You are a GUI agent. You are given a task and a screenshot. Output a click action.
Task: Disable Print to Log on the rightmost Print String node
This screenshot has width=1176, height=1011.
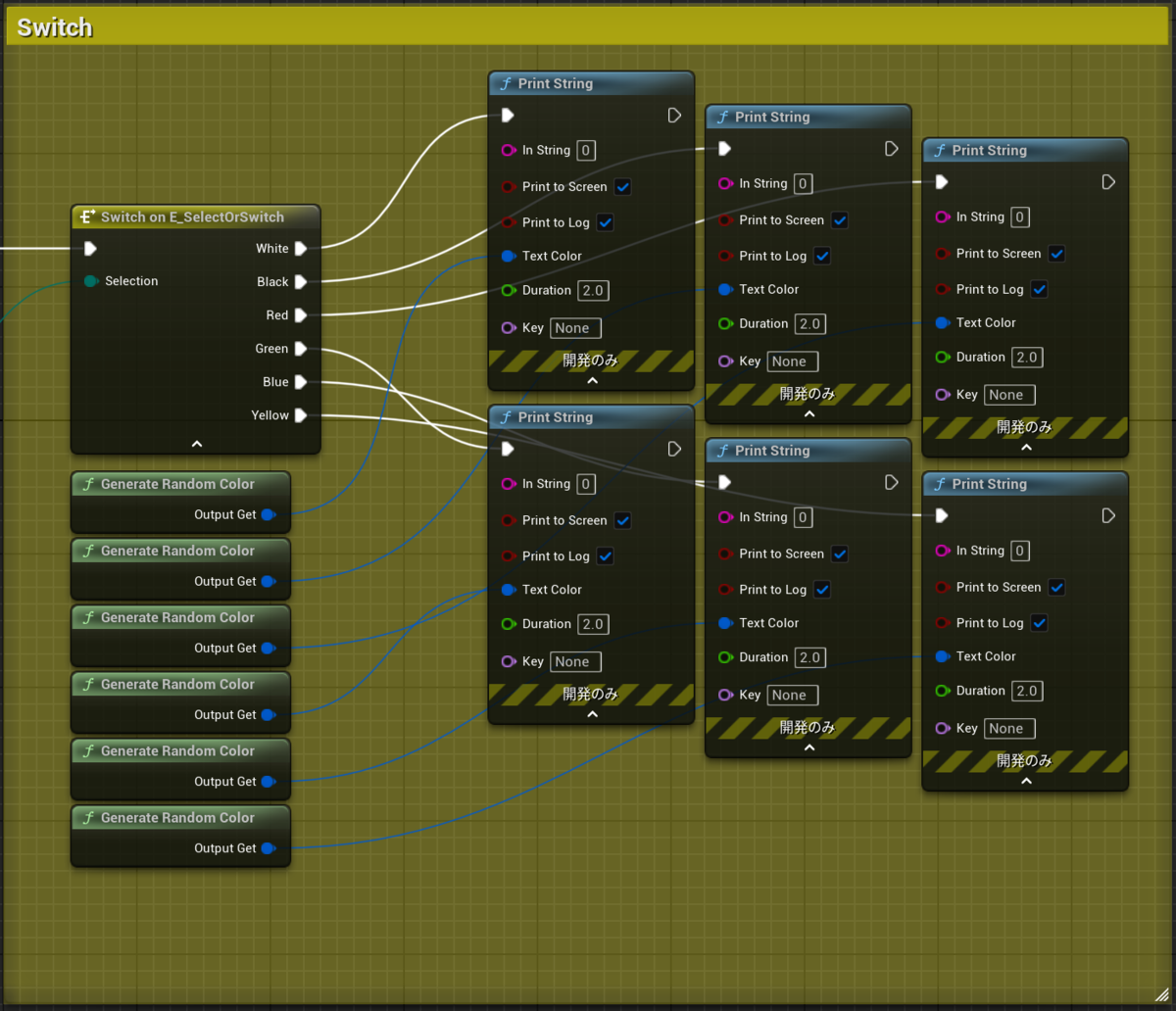tap(1039, 289)
